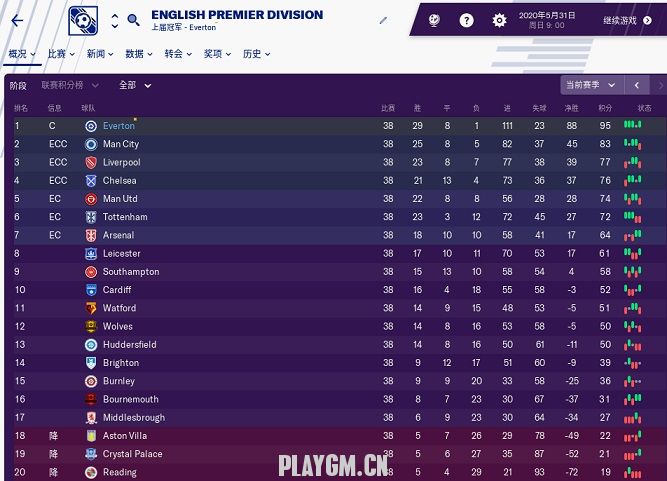Open the Man City team link
Screen dimensions: 667x481
121,144
